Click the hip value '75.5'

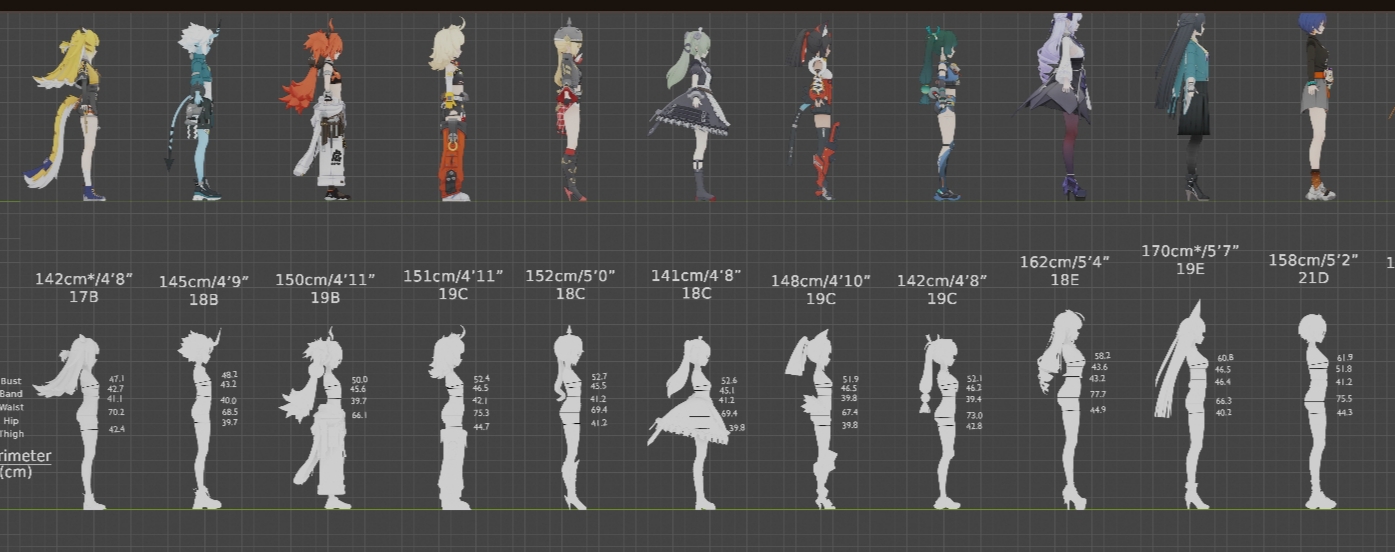coord(1345,399)
